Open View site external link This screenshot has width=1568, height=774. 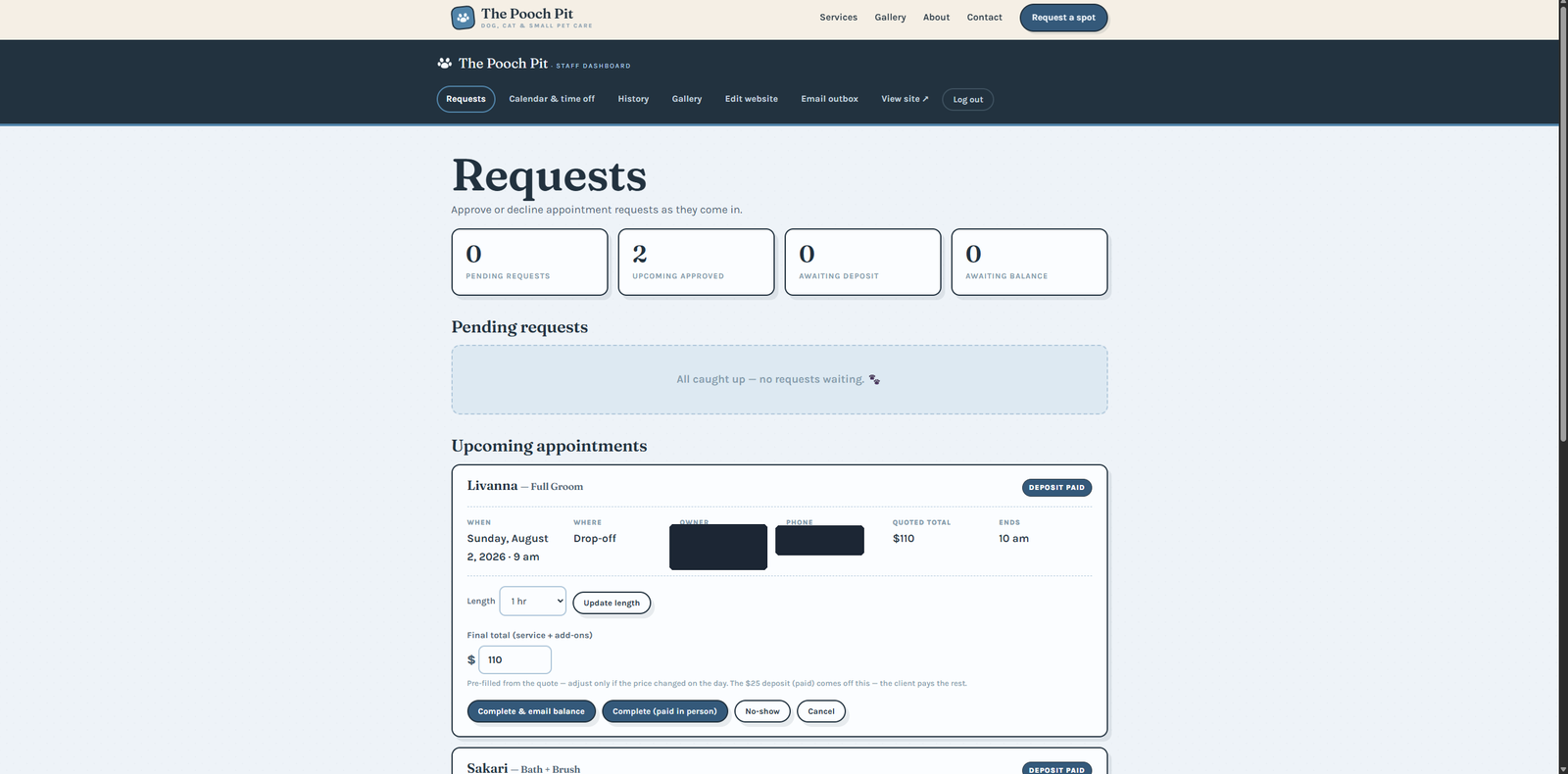pyautogui.click(x=905, y=99)
